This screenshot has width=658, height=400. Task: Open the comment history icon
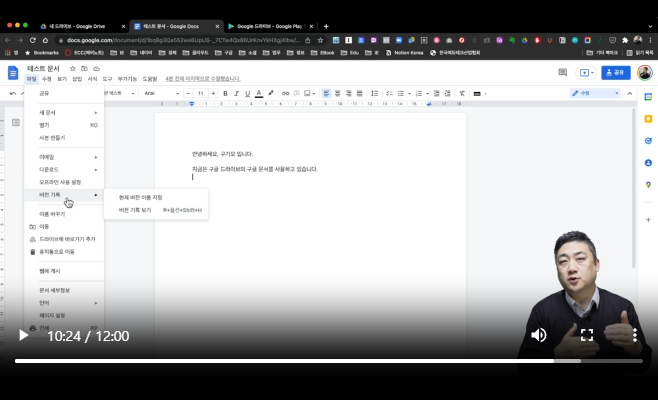coord(562,72)
